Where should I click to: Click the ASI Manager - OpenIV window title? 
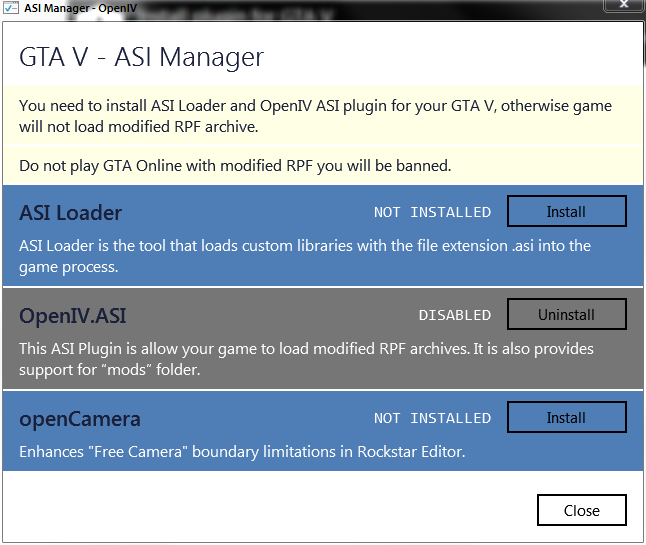pos(80,8)
